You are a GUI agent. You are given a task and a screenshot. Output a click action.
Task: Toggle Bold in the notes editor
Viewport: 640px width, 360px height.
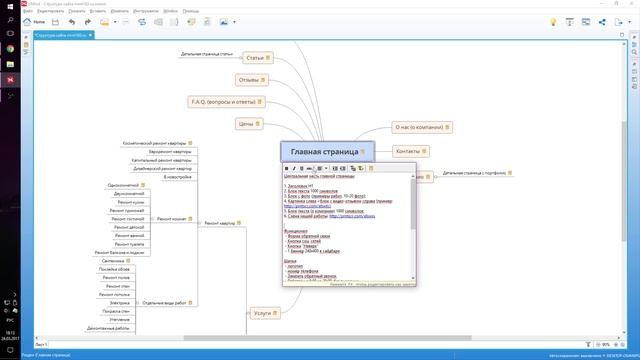tap(287, 168)
